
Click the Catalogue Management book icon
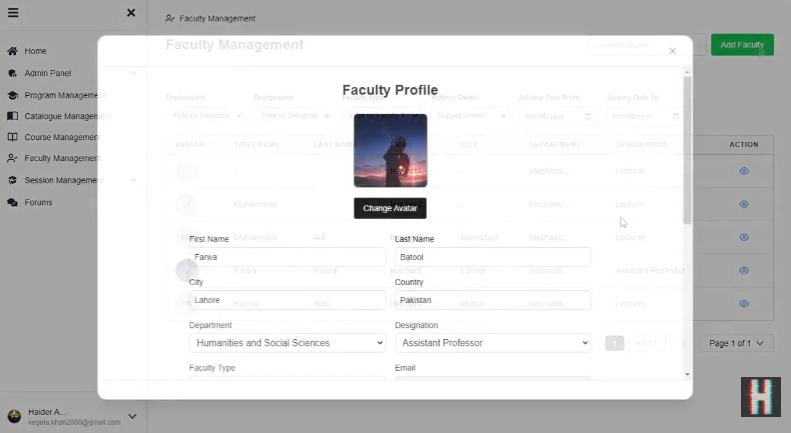12,116
